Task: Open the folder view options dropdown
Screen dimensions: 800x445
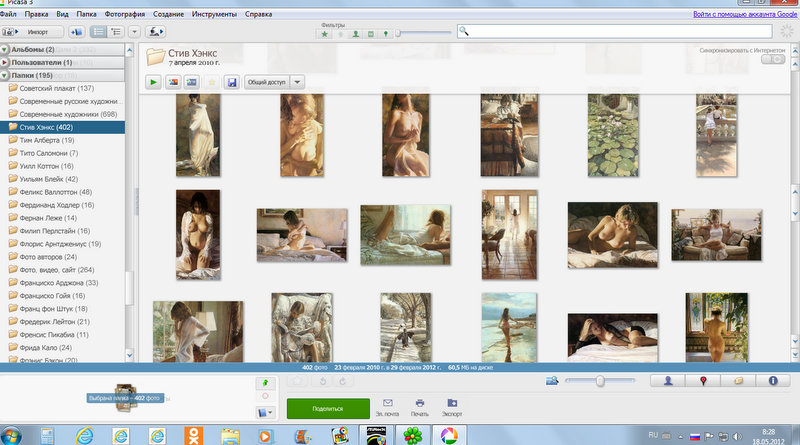Action: coord(134,32)
